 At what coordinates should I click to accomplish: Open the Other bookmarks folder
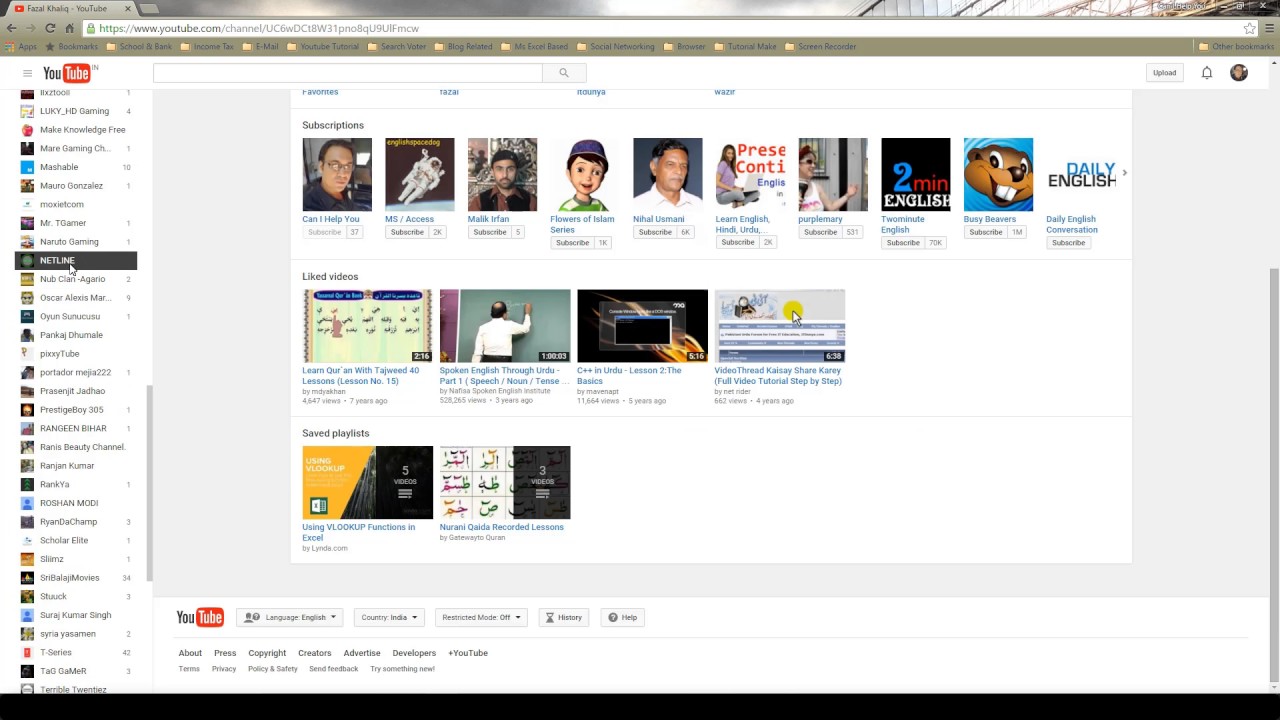(1236, 47)
